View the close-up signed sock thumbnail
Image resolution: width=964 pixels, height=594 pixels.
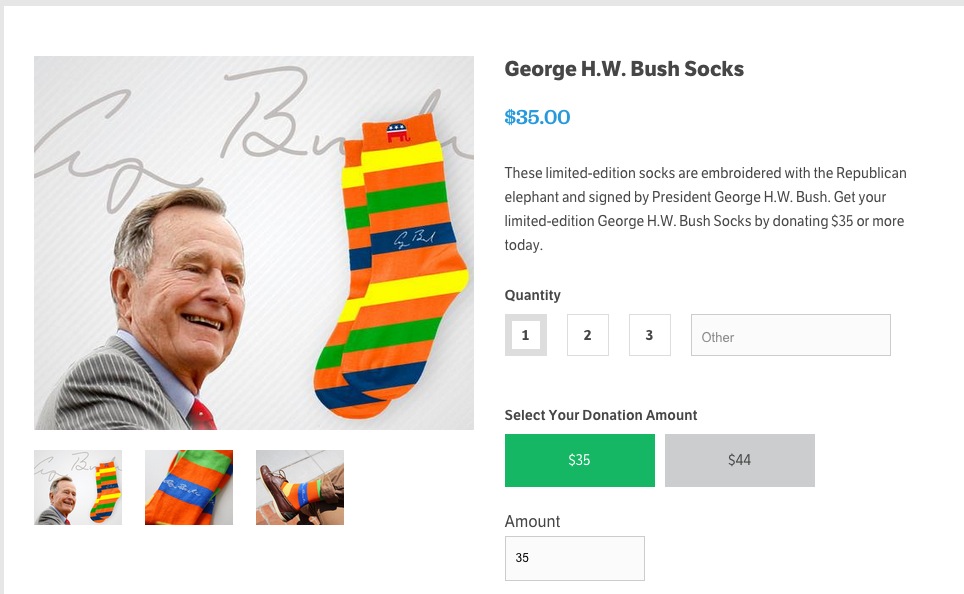coord(189,487)
